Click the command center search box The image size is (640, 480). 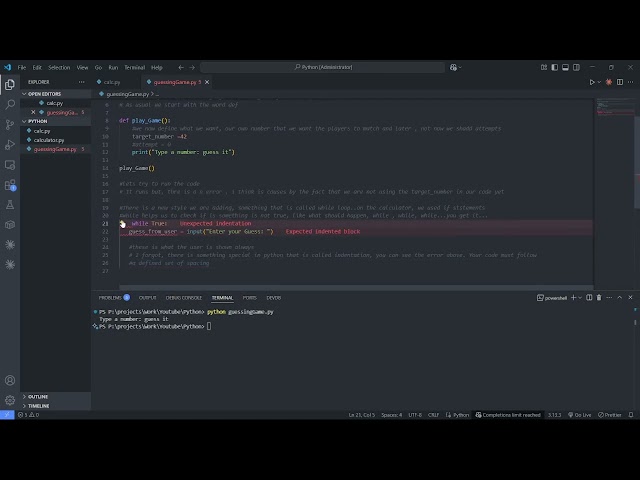(x=322, y=67)
